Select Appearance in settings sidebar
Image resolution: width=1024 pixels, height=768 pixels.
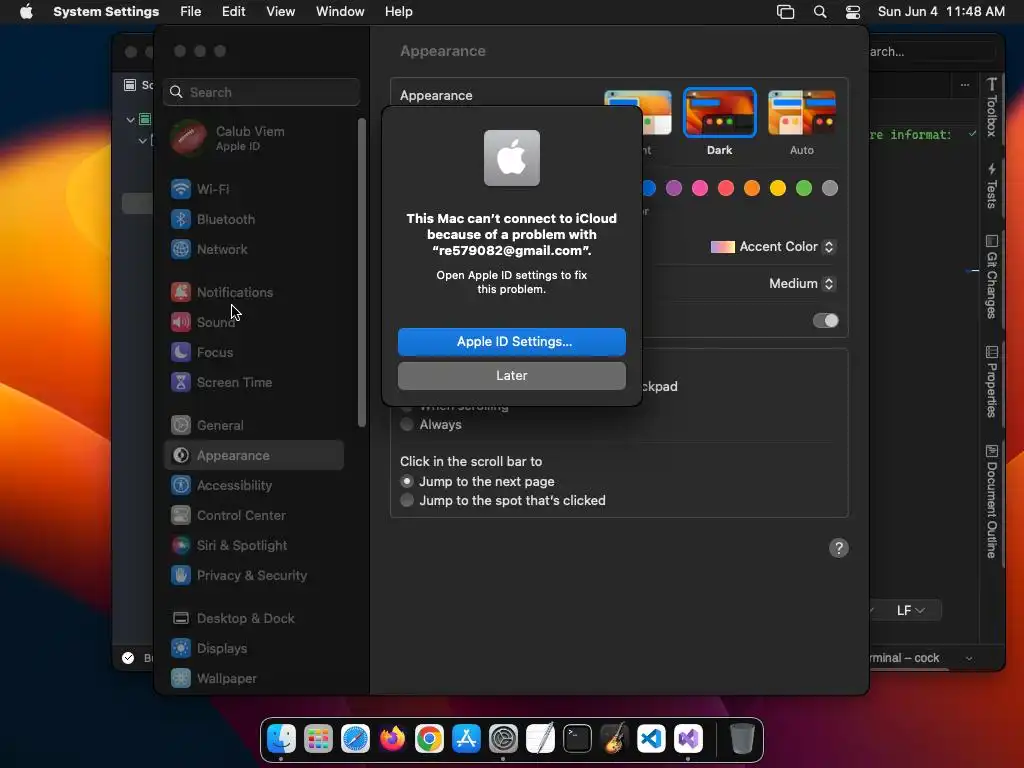pyautogui.click(x=253, y=456)
